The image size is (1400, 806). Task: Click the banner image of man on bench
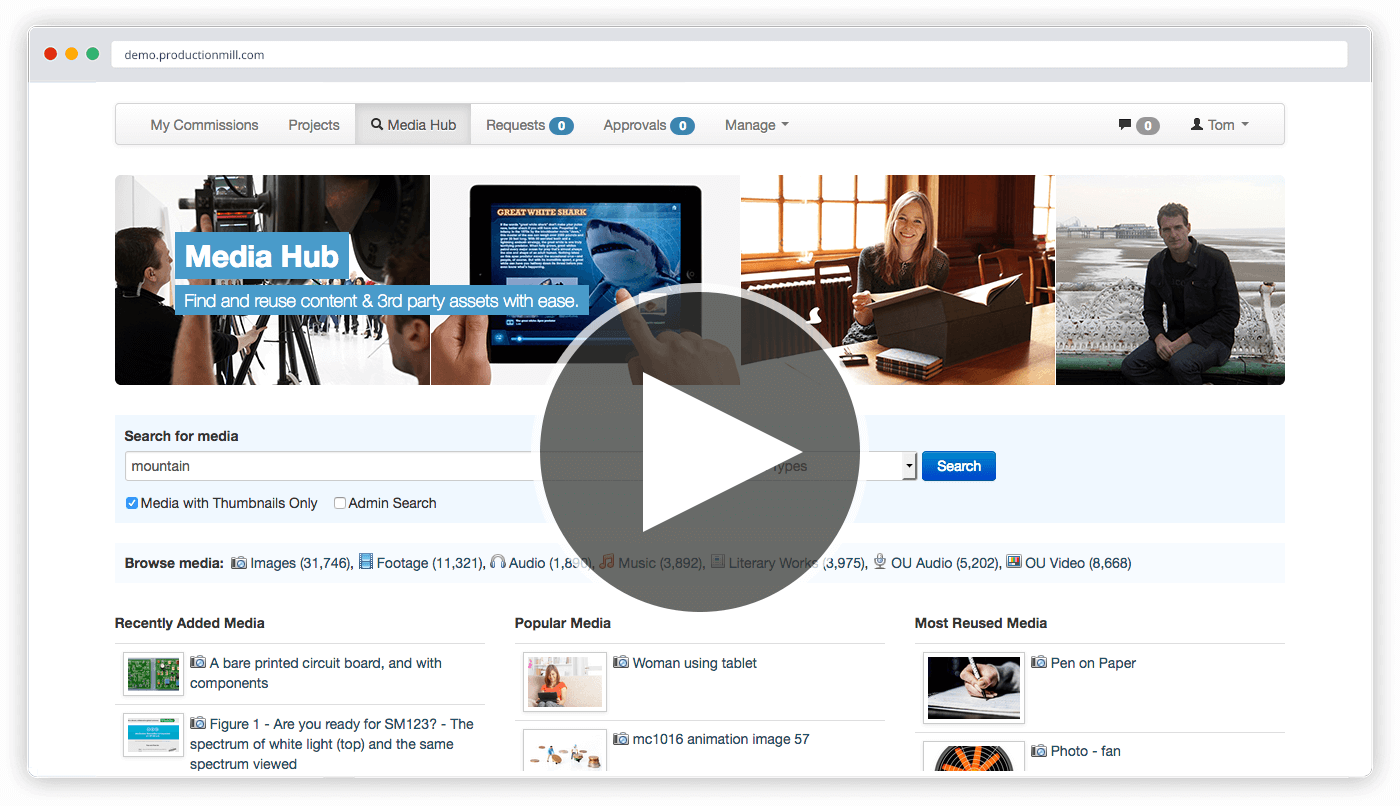(1170, 280)
